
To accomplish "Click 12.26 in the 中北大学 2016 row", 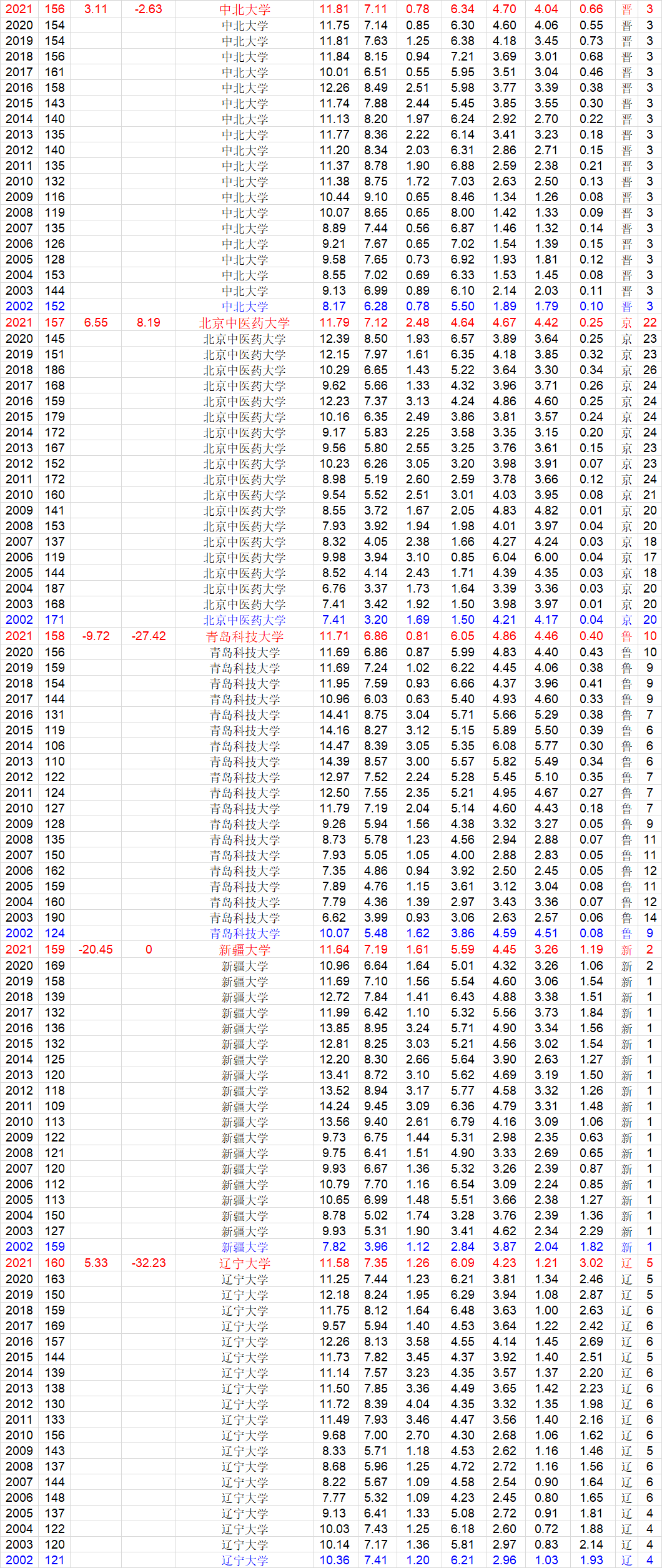I will [335, 88].
